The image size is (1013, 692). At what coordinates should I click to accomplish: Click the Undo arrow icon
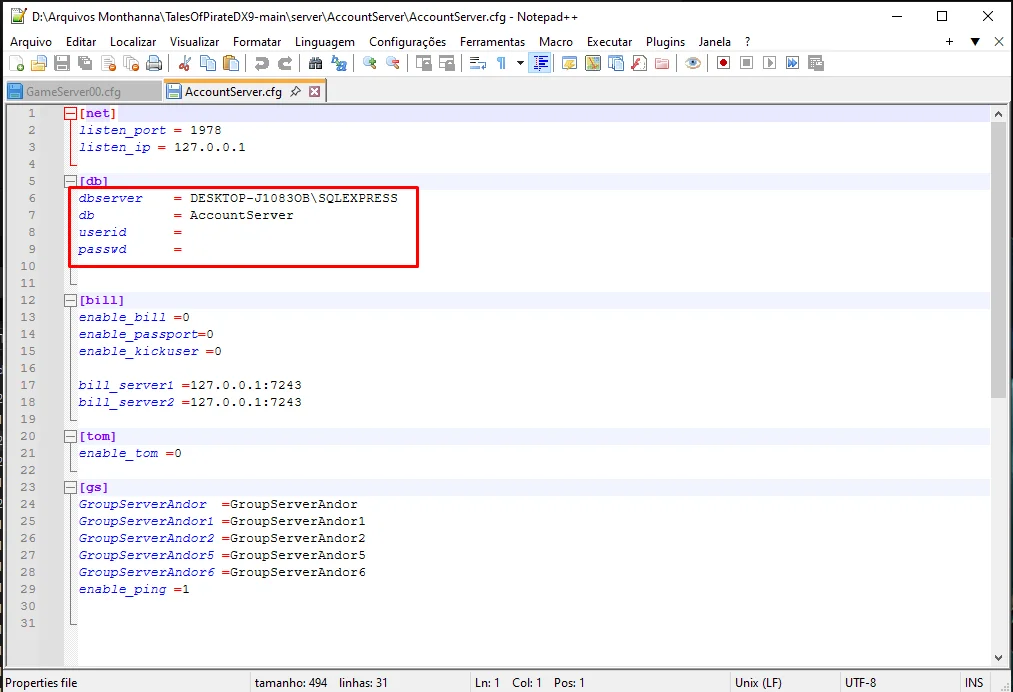pyautogui.click(x=262, y=63)
